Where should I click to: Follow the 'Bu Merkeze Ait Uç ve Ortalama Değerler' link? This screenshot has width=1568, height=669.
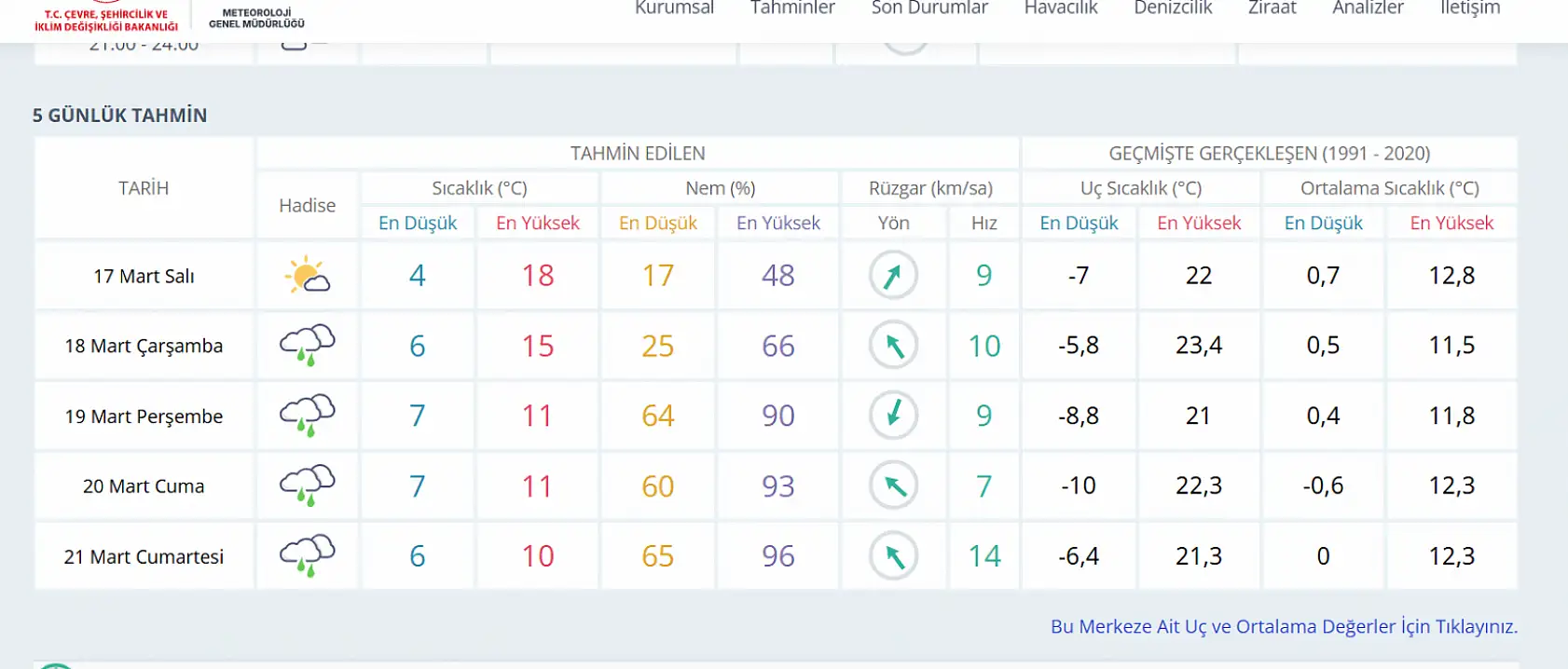pos(1284,626)
